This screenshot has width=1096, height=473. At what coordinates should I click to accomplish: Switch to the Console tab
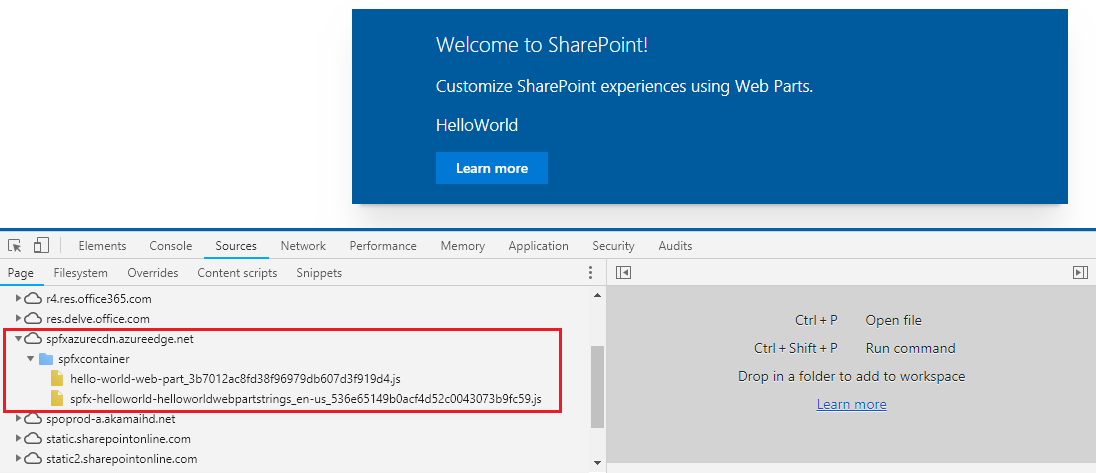[x=170, y=246]
